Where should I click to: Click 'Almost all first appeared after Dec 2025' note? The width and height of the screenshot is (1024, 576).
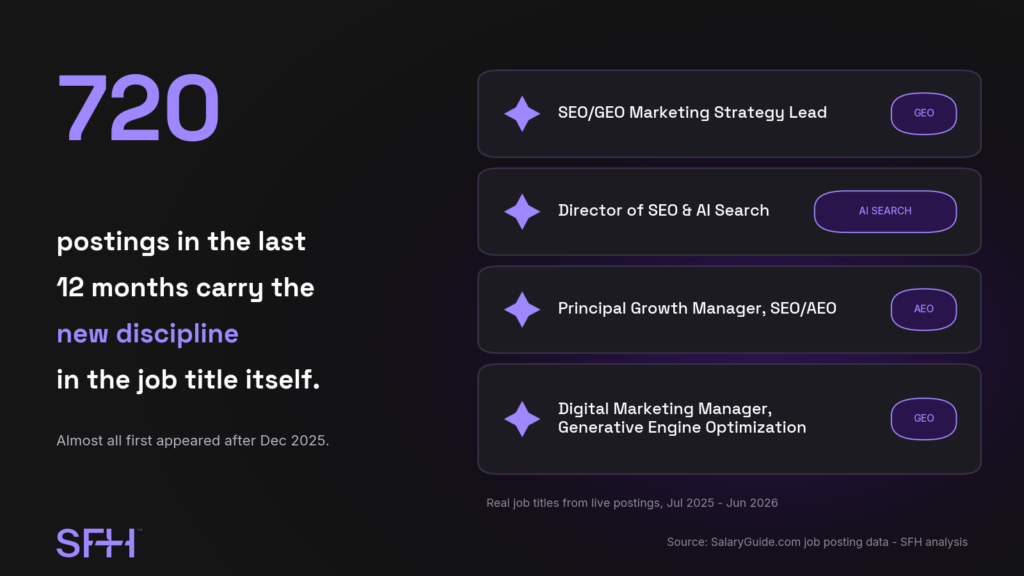tap(193, 441)
